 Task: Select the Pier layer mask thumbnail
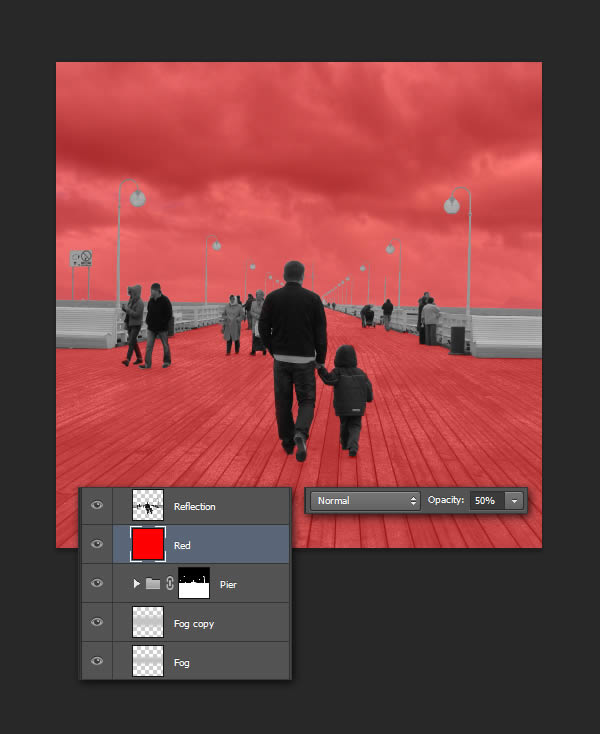(193, 583)
